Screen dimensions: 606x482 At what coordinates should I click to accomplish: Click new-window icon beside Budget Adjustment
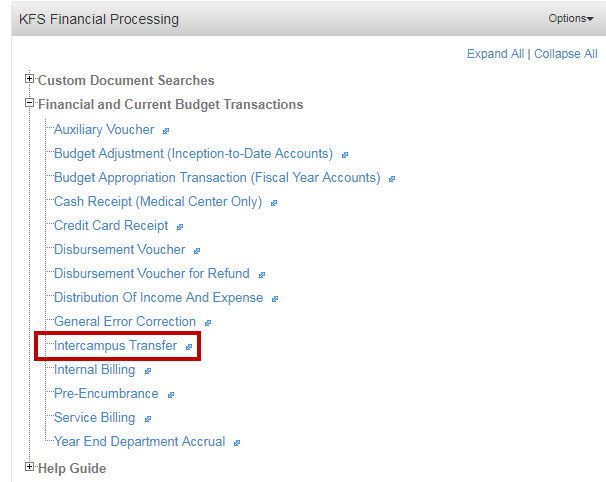[345, 155]
